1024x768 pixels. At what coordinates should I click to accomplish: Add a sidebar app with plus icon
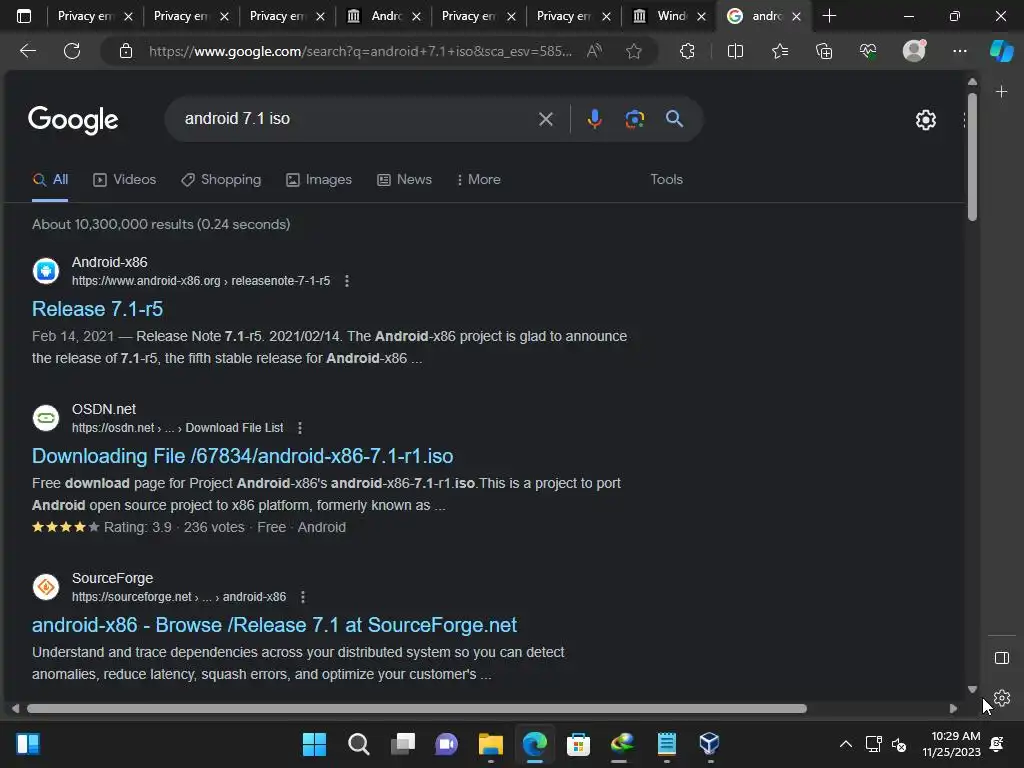coord(1002,91)
